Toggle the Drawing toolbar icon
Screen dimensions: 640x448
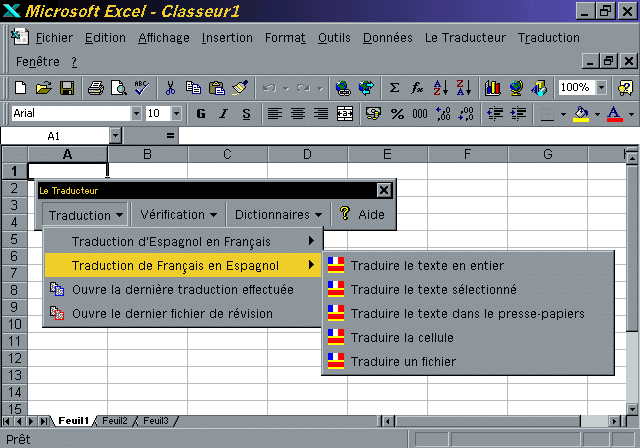[539, 88]
